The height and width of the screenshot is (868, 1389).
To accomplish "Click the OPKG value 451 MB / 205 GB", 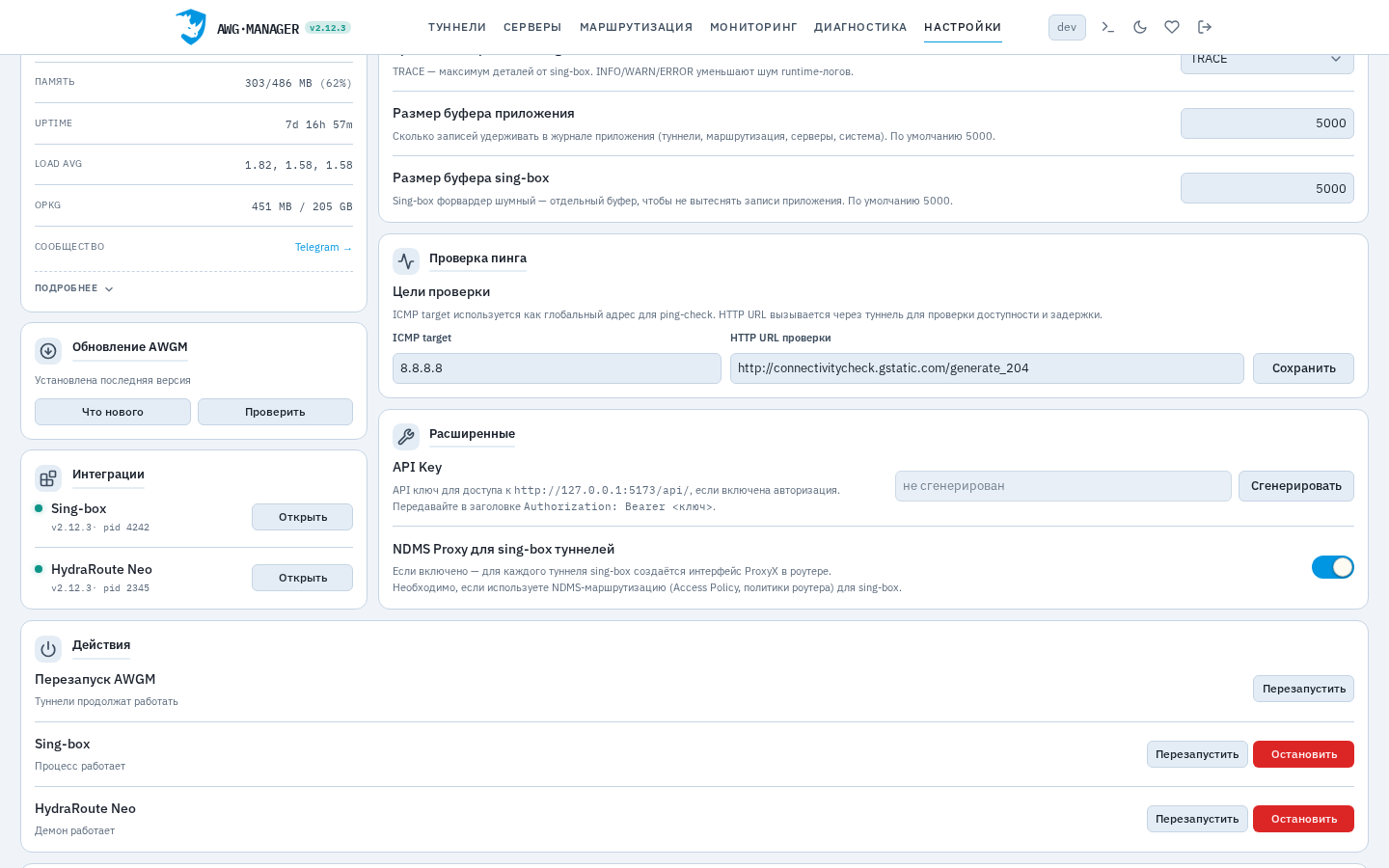I will pos(302,206).
